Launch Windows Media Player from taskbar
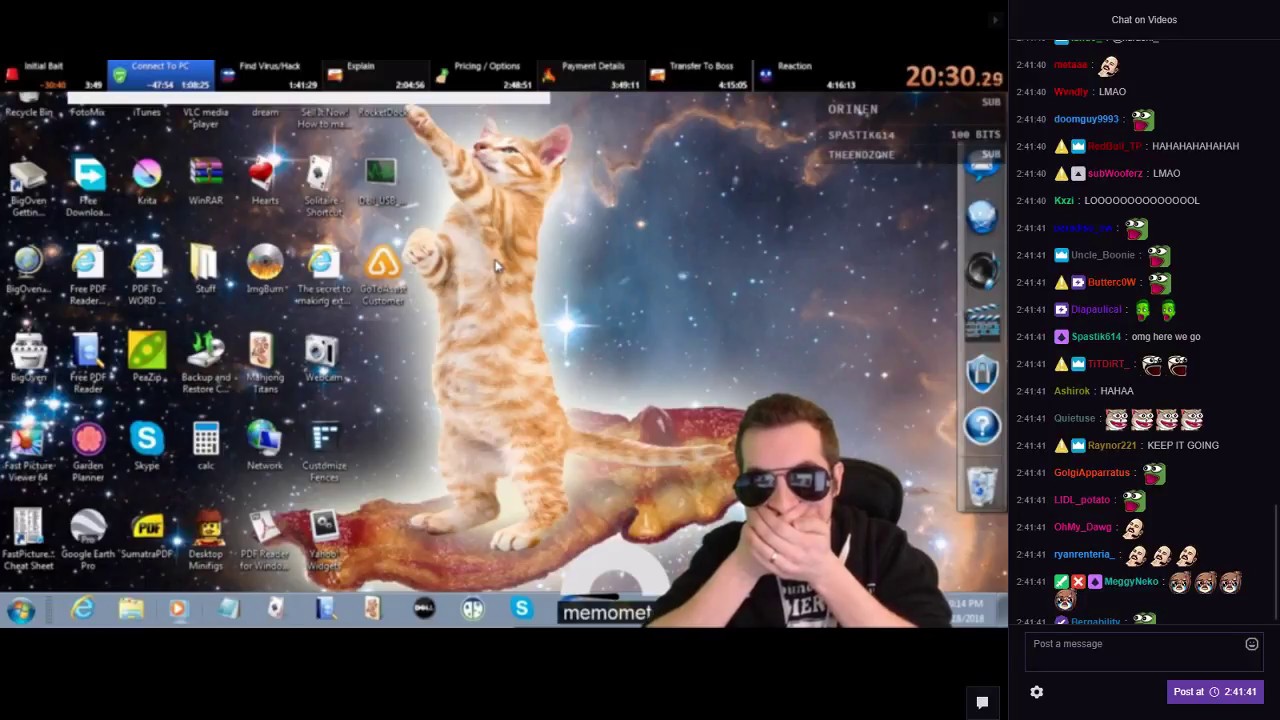Image resolution: width=1280 pixels, height=720 pixels. [178, 608]
